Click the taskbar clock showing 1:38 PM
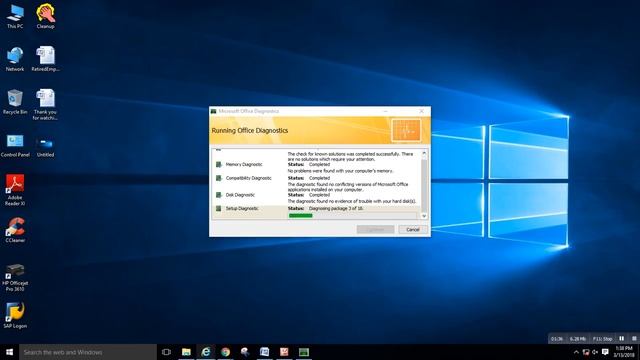Viewport: 640px width, 360px height. pyautogui.click(x=624, y=352)
